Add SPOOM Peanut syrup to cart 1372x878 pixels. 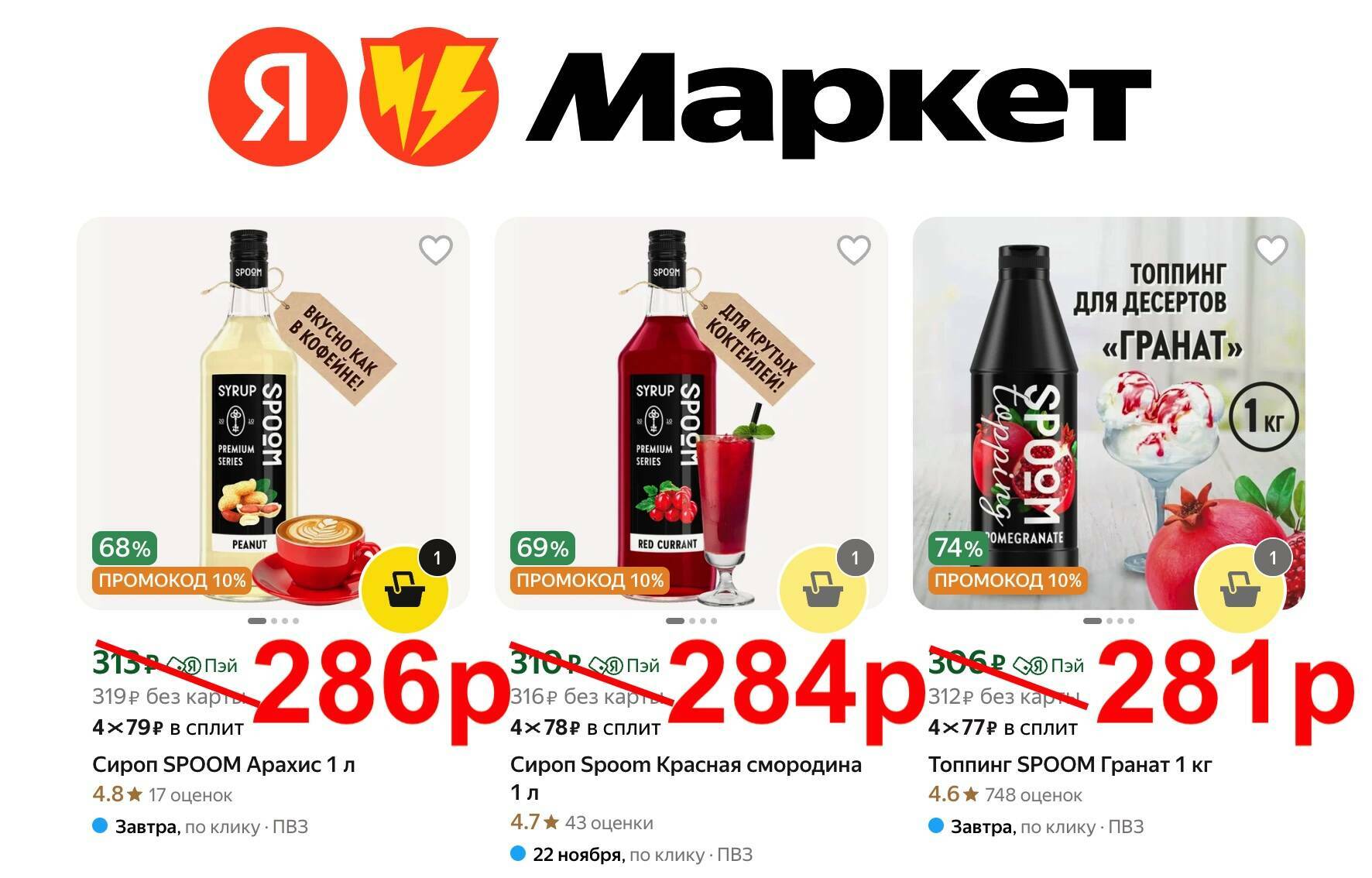(405, 590)
